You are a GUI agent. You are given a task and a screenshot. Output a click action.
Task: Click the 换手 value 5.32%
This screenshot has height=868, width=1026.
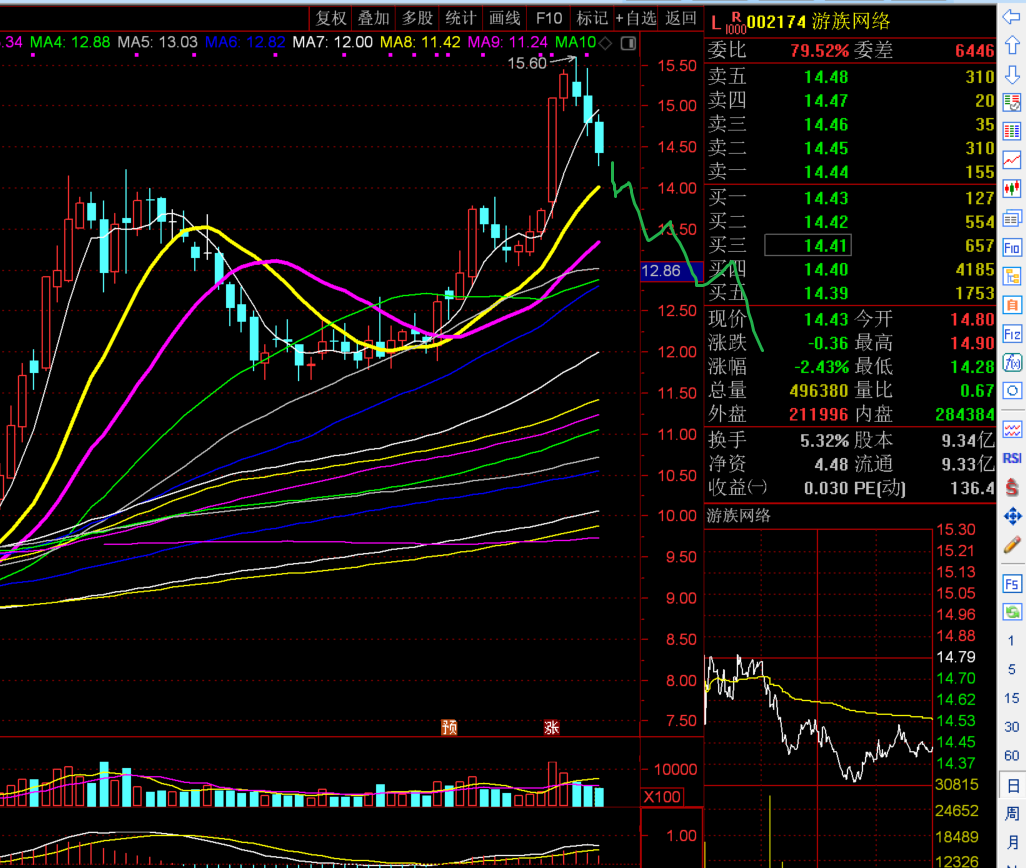tap(824, 441)
